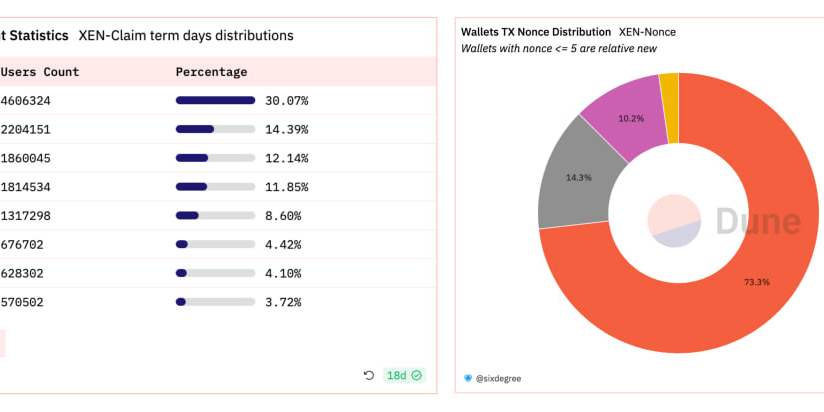The width and height of the screenshot is (824, 412).
Task: Click the 14.39% percentage progress bar
Action: [x=215, y=129]
